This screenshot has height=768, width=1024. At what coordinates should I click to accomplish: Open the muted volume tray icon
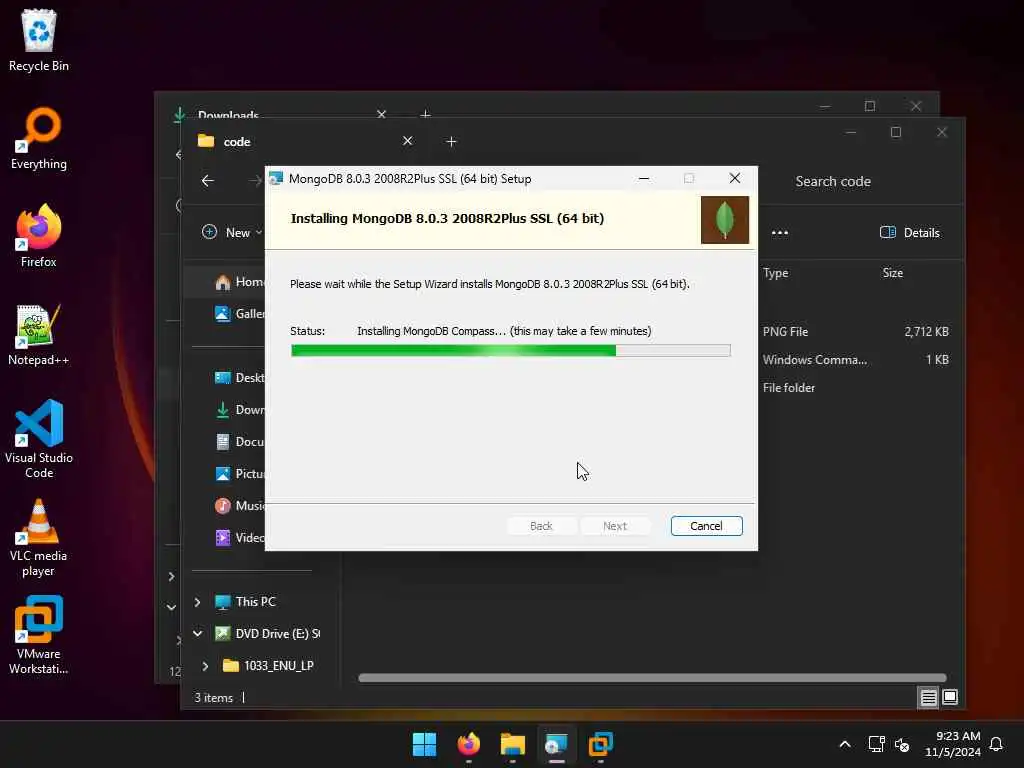902,744
